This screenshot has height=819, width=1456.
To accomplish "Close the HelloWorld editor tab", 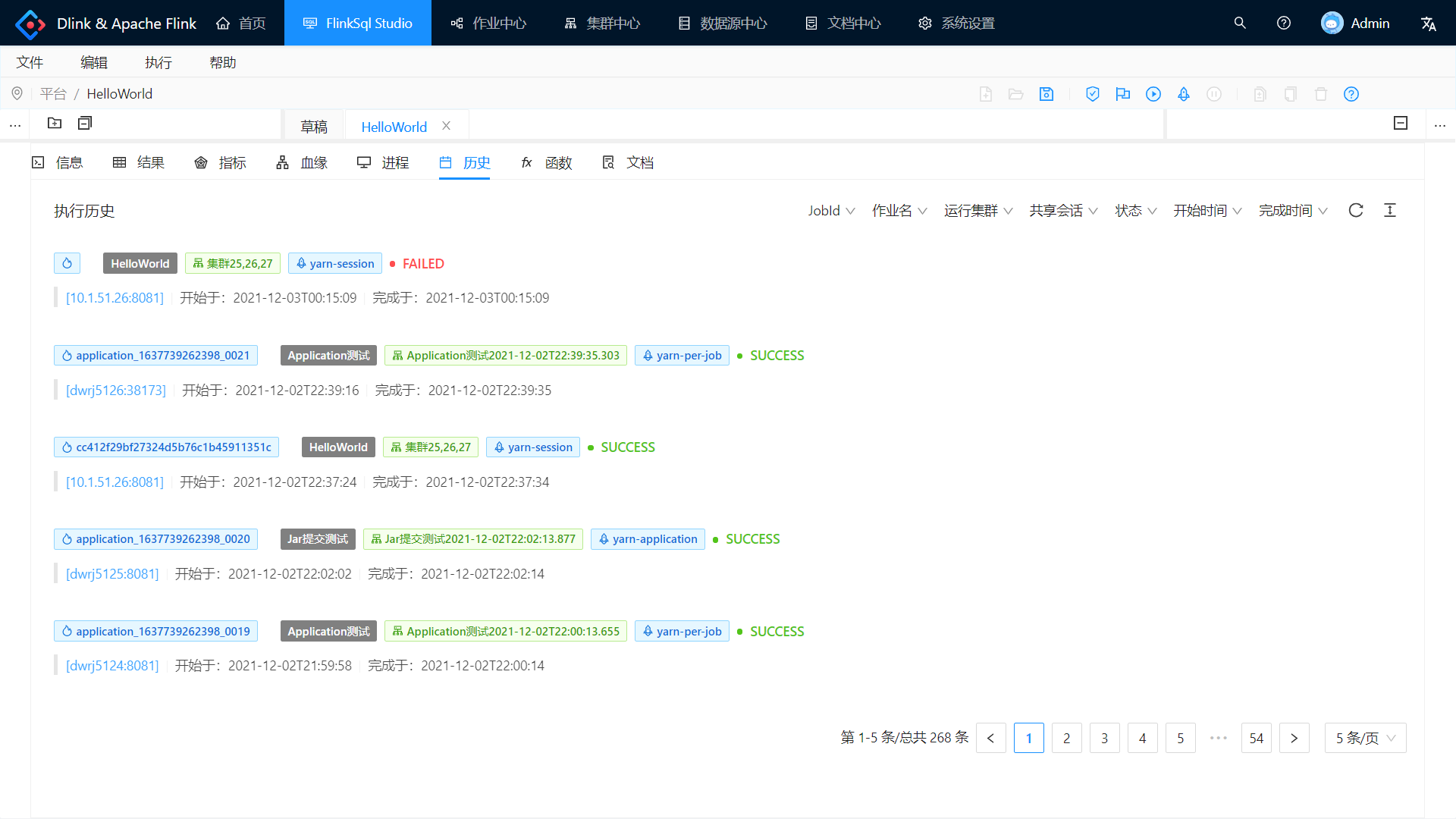I will pos(447,126).
